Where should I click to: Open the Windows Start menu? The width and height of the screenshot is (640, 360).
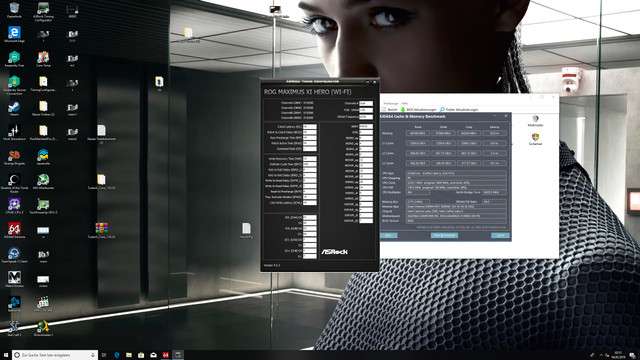coord(6,355)
